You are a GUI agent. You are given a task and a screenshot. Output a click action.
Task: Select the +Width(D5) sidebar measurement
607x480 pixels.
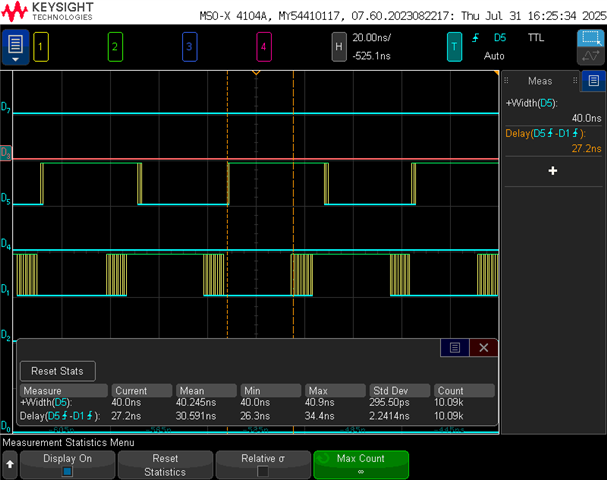[553, 110]
